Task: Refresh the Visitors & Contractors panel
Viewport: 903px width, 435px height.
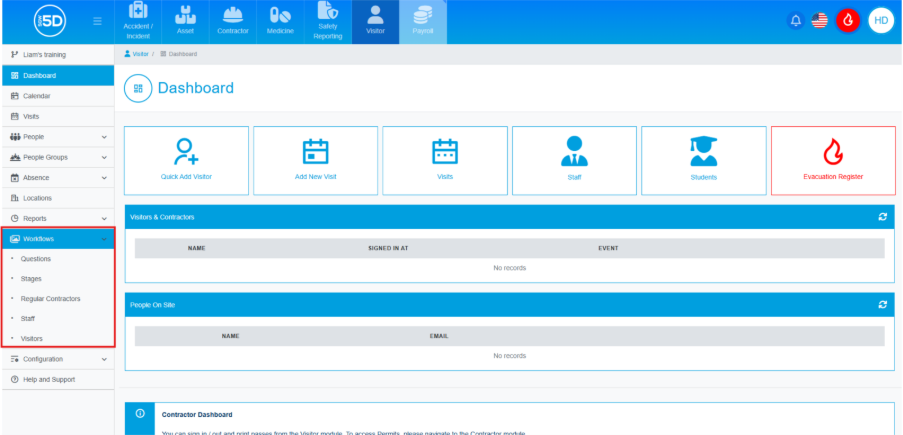Action: tap(882, 216)
